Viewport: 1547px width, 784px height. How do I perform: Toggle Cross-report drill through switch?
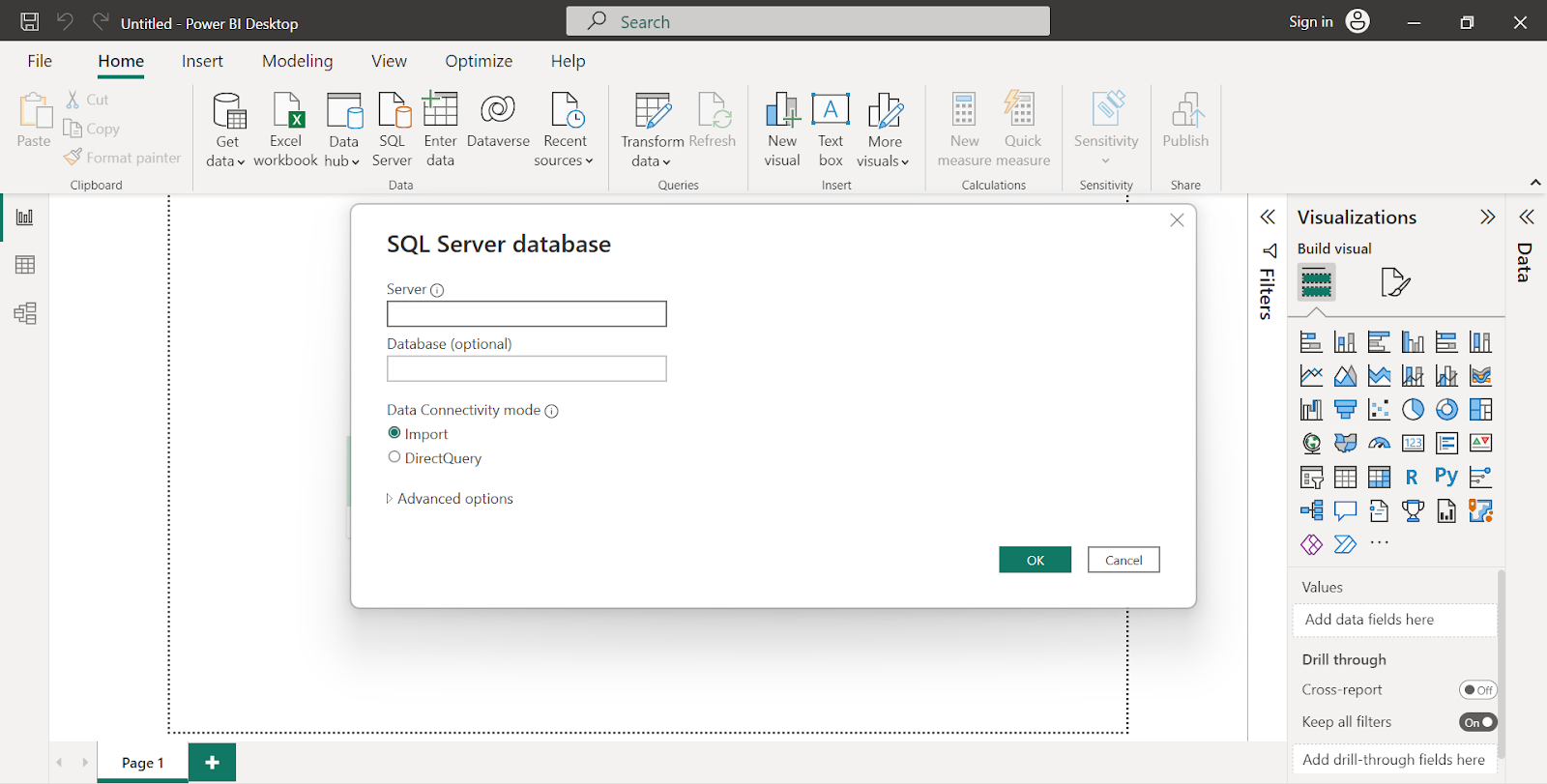click(1477, 690)
